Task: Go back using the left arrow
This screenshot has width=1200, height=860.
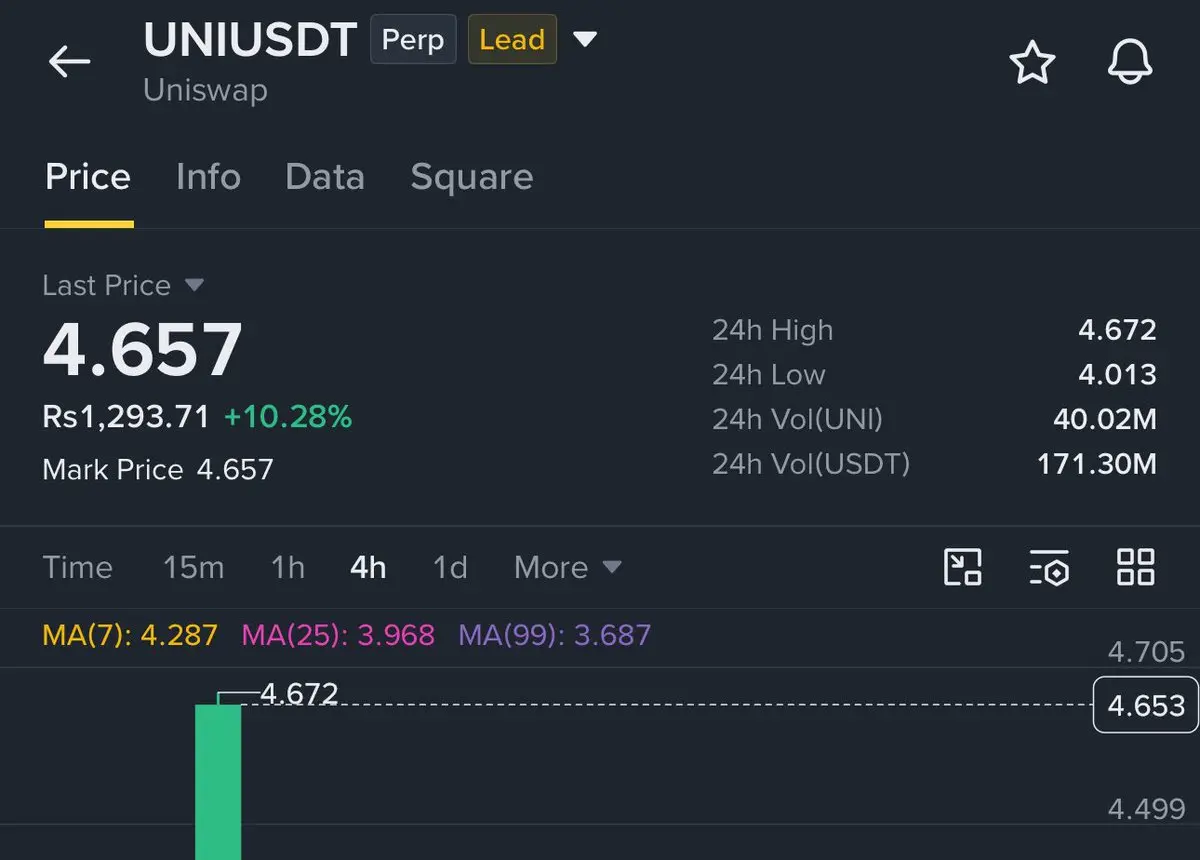Action: coord(70,62)
